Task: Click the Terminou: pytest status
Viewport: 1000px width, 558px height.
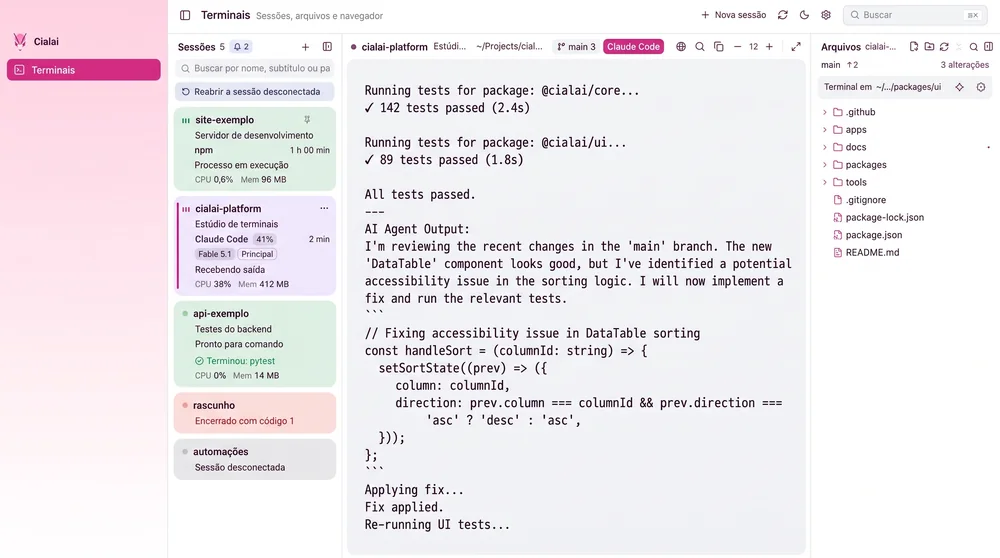Action: point(235,361)
